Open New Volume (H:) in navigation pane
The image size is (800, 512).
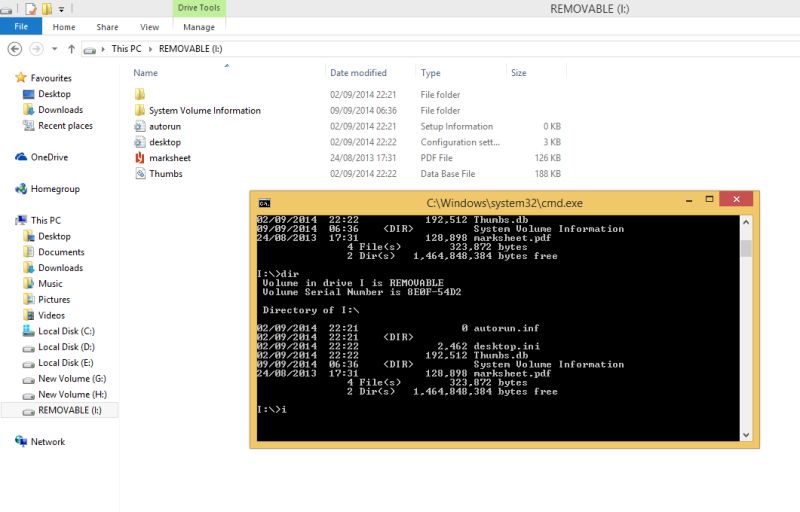(x=72, y=394)
